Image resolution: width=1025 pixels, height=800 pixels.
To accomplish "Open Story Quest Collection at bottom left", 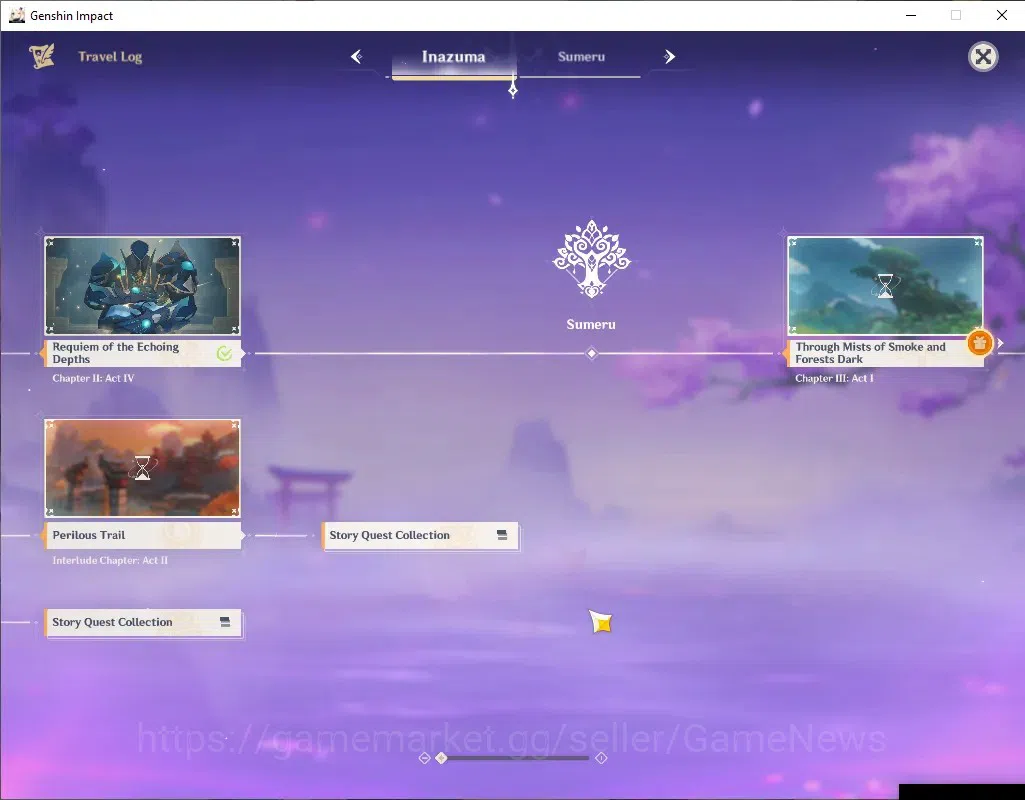I will (x=144, y=623).
